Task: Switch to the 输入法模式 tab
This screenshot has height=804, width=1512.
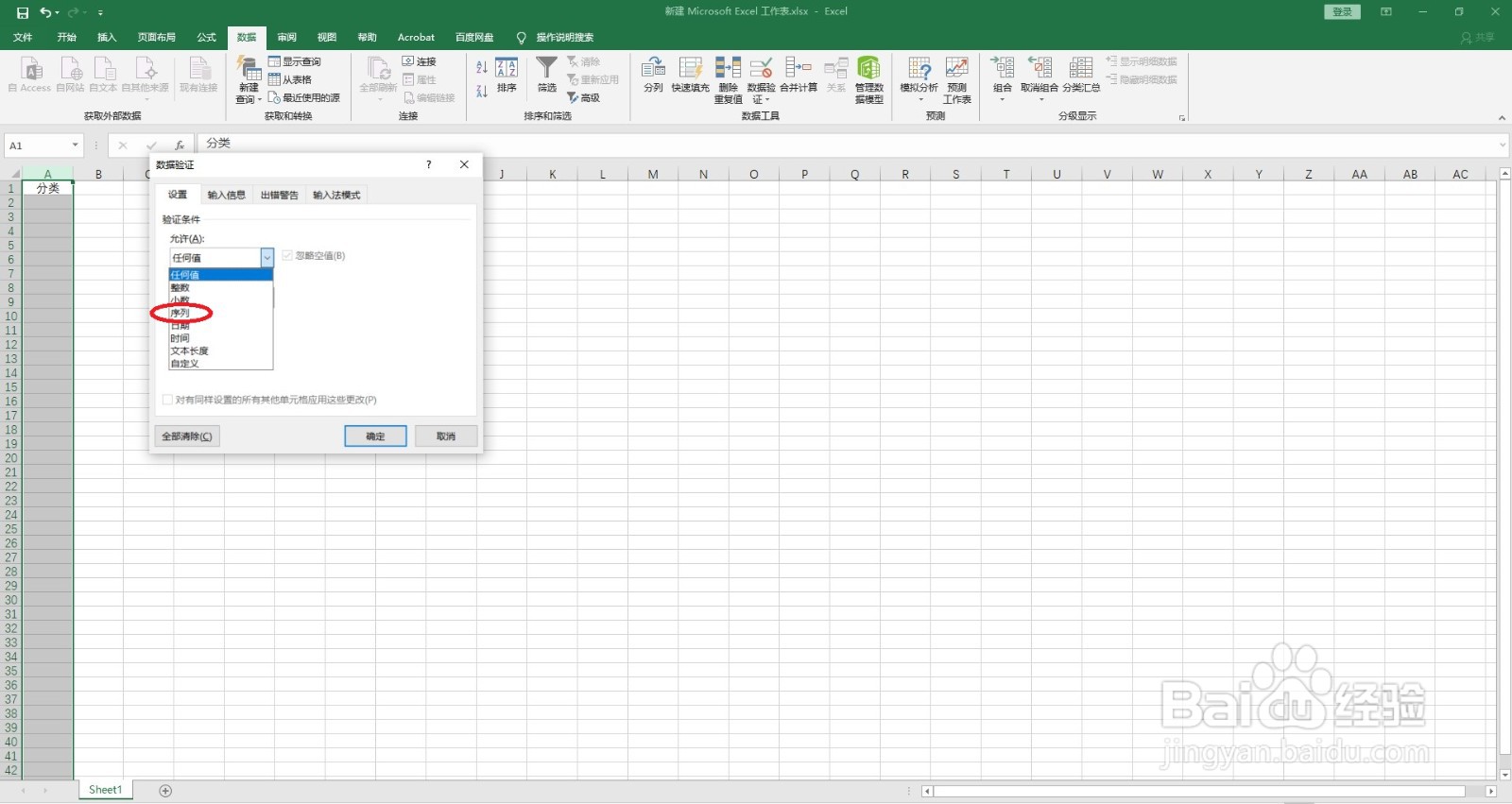Action: 336,195
